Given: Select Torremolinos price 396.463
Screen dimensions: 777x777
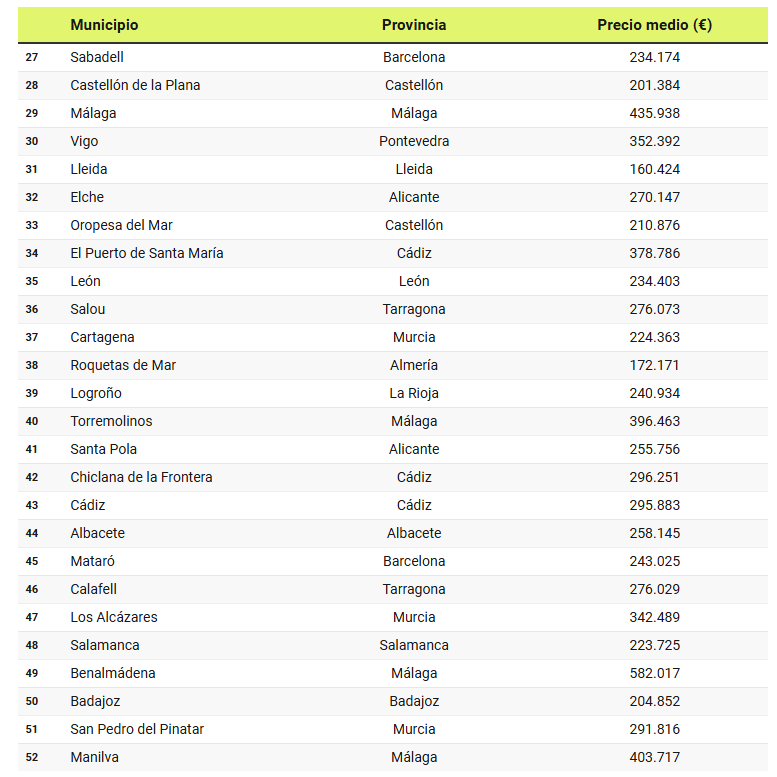Looking at the screenshot, I should coord(654,421).
